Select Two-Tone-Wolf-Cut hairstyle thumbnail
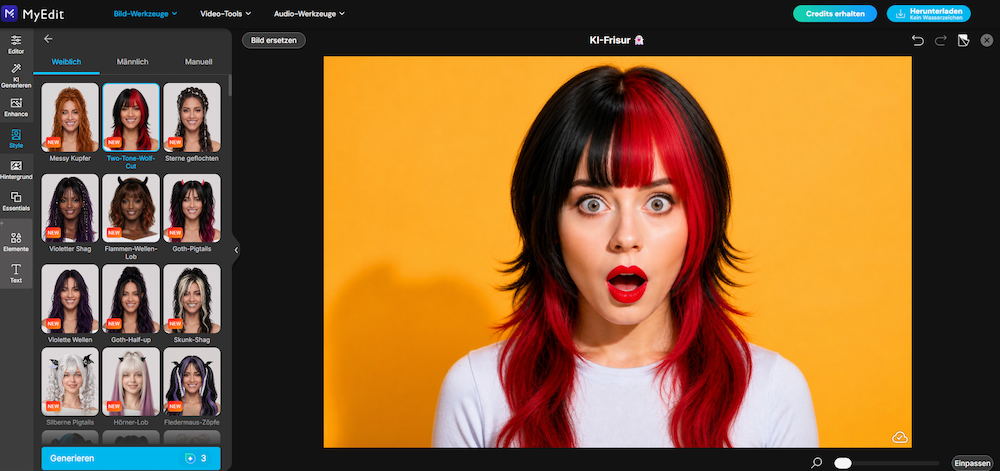1000x471 pixels. click(x=131, y=117)
